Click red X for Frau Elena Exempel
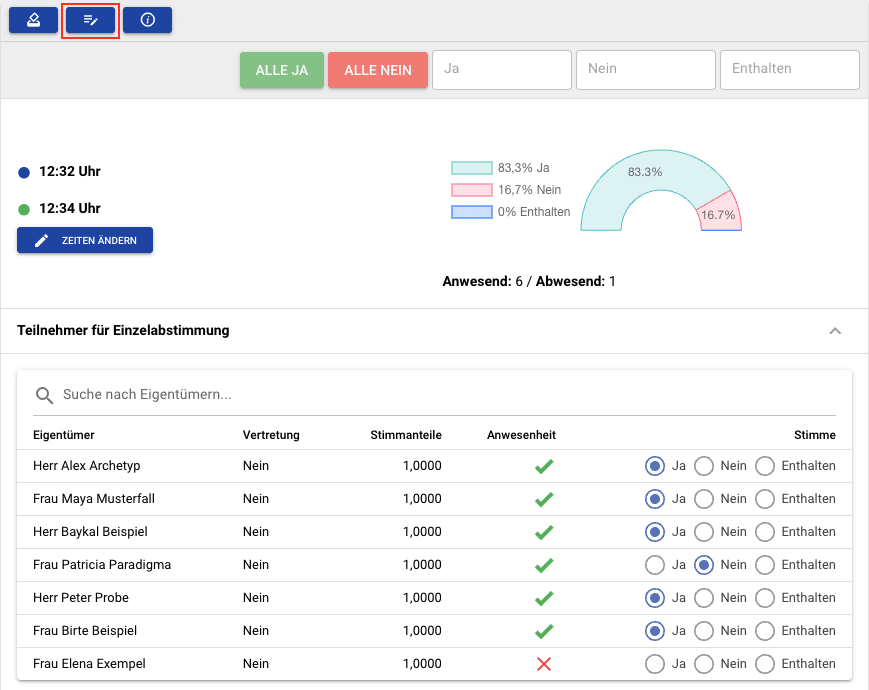This screenshot has height=690, width=869. pyautogui.click(x=544, y=664)
